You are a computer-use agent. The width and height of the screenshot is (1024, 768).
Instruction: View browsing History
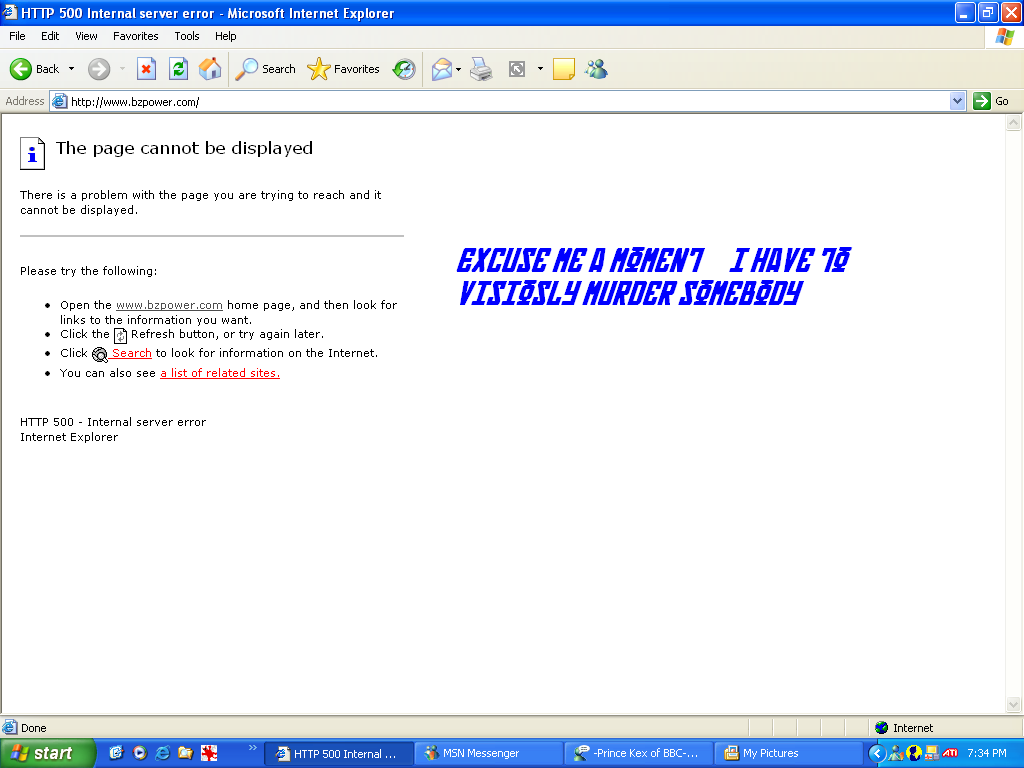tap(403, 69)
